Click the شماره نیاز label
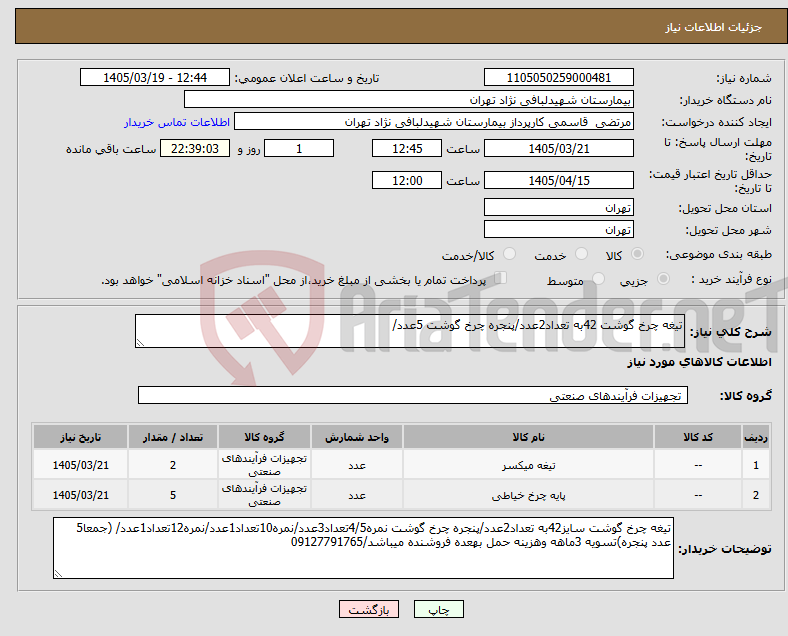 [744, 78]
